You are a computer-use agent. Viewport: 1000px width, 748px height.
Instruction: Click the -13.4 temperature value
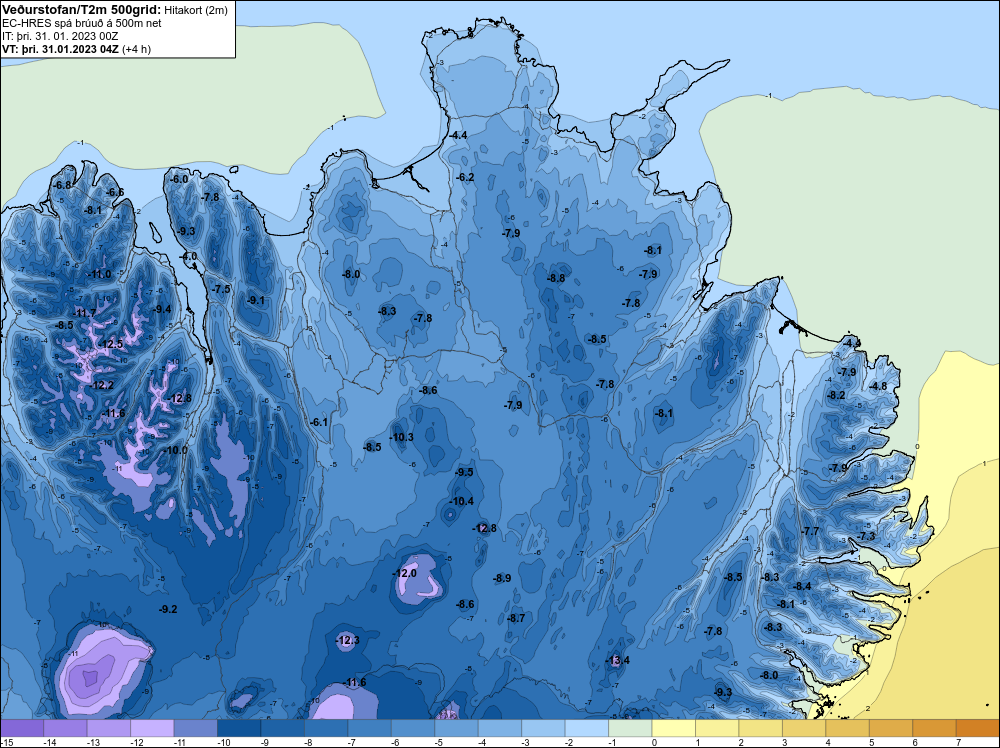coord(617,660)
